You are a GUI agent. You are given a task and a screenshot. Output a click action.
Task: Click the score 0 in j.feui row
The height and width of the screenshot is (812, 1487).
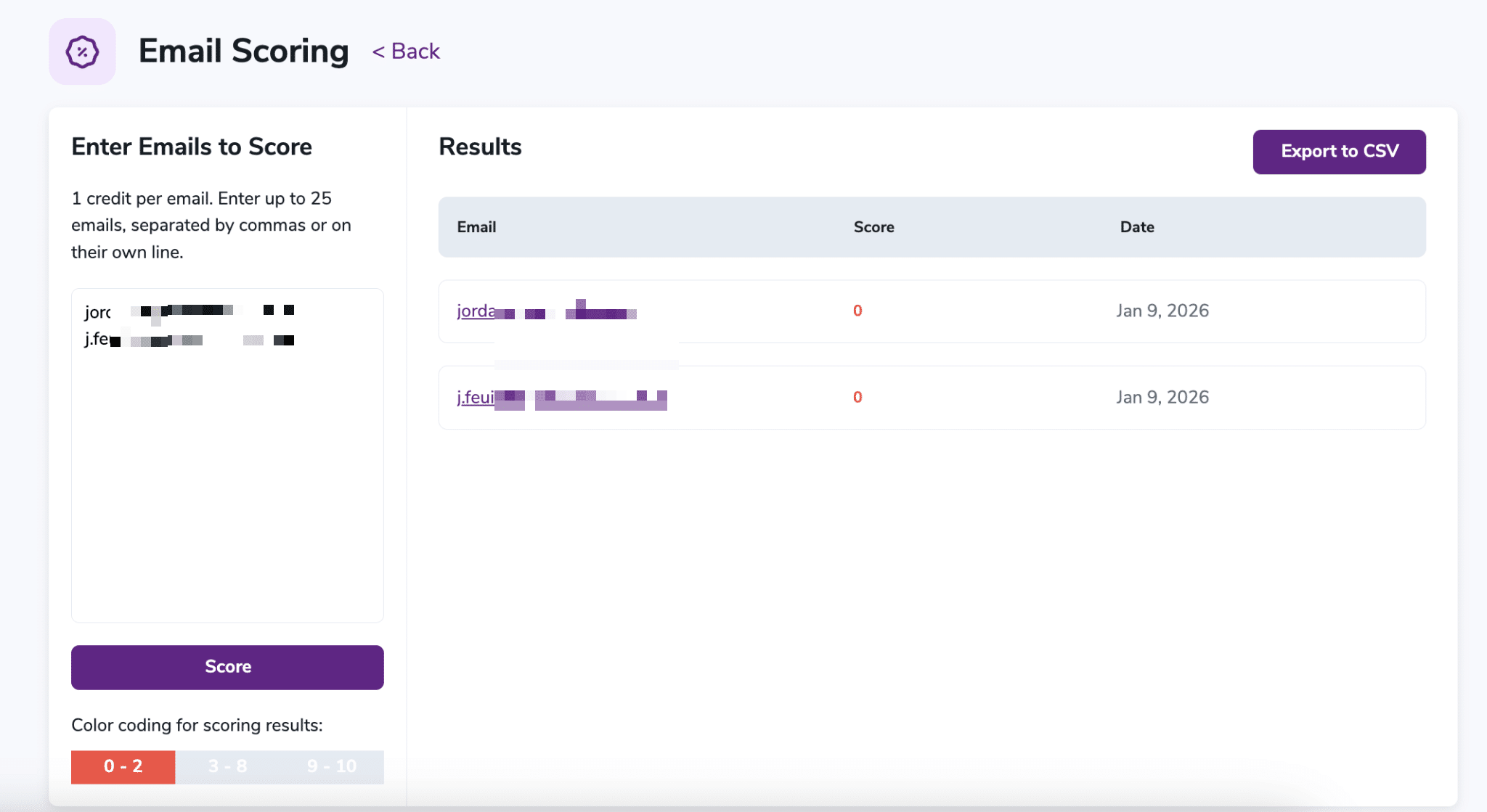pyautogui.click(x=857, y=397)
